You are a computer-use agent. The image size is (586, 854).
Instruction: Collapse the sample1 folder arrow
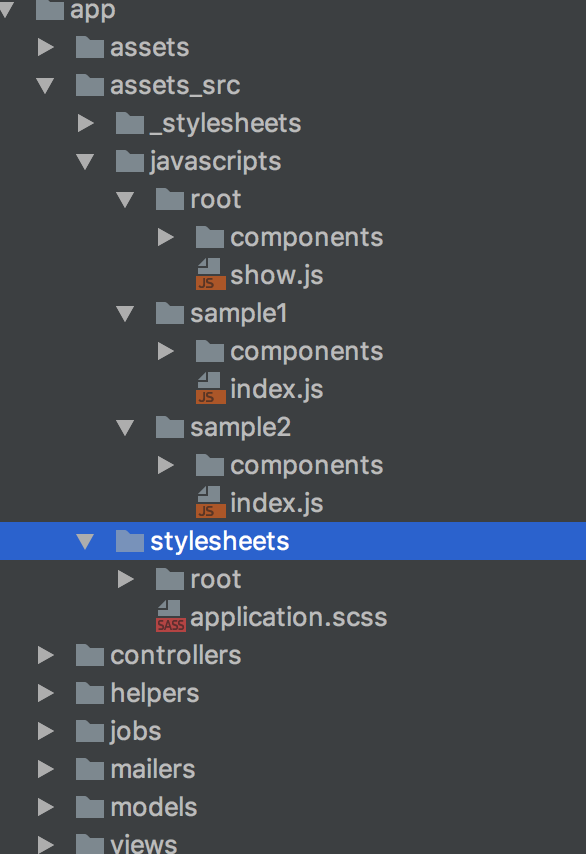click(125, 314)
